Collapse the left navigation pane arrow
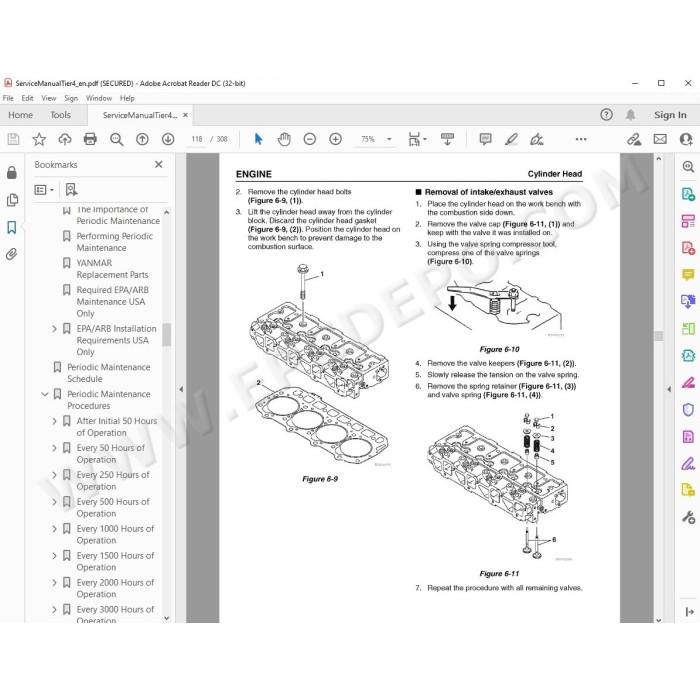700x700 pixels. pos(181,389)
